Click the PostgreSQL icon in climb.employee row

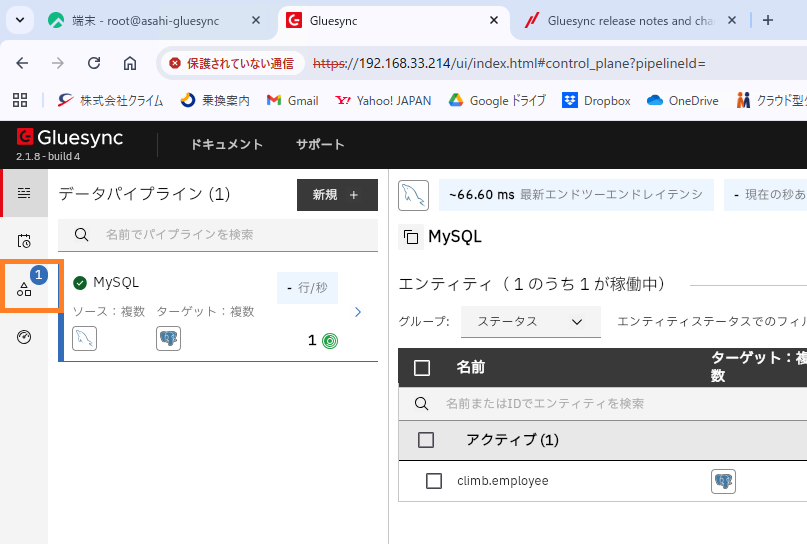[x=723, y=481]
